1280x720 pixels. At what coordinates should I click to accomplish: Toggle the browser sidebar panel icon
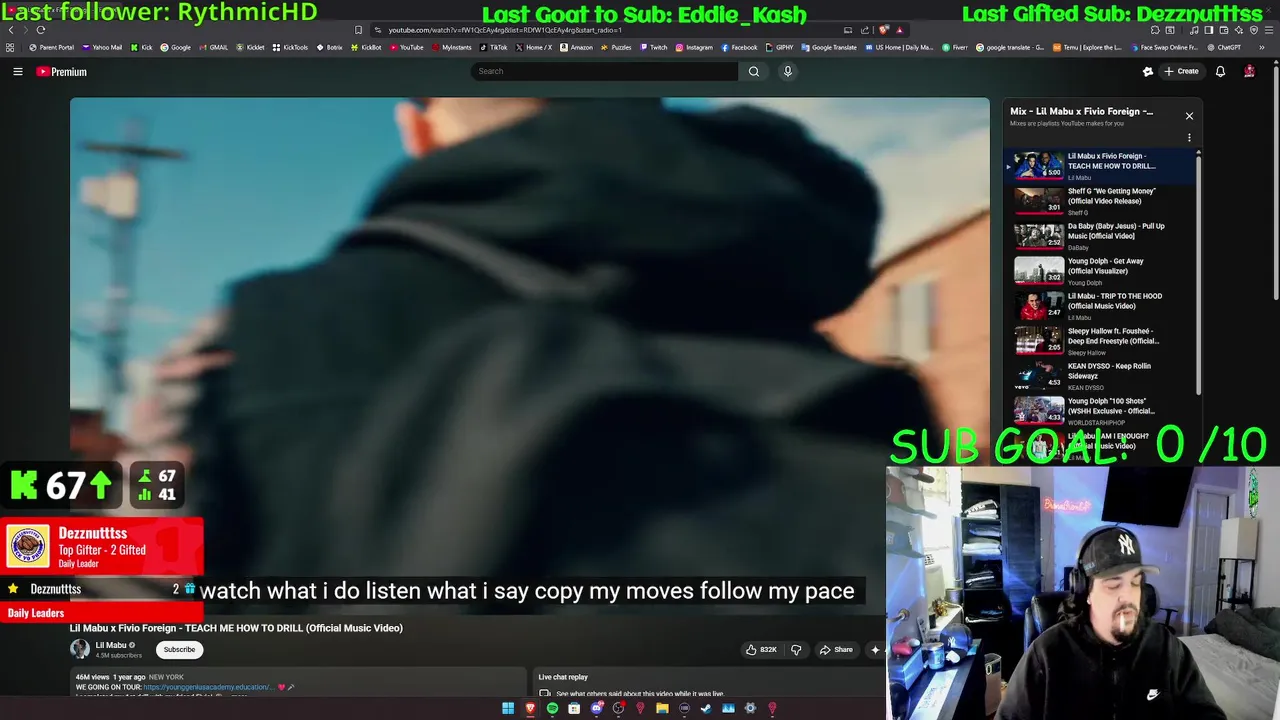coord(1209,30)
